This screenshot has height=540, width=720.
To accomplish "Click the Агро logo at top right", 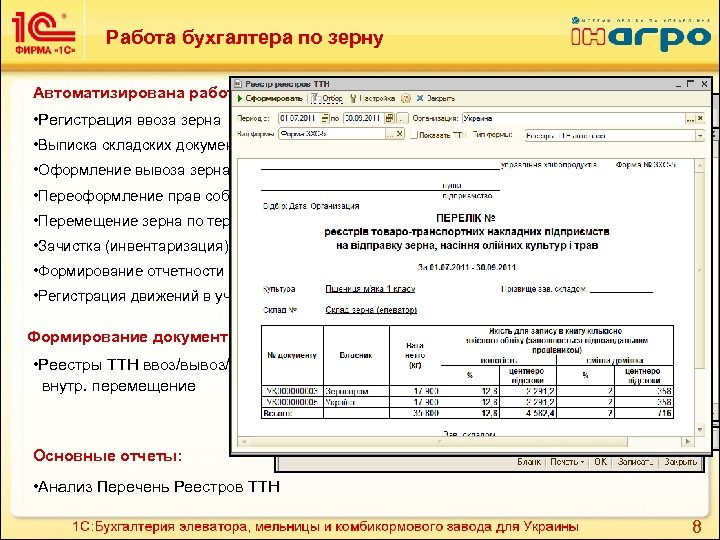I will [x=641, y=35].
